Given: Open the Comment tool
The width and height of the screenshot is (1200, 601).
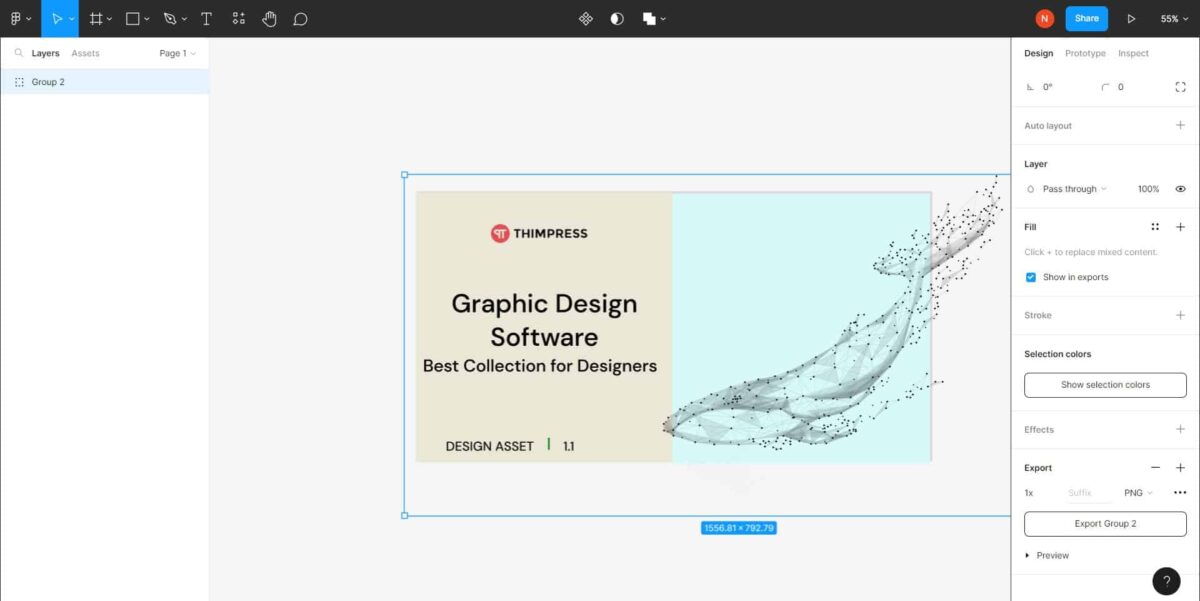Looking at the screenshot, I should [301, 18].
